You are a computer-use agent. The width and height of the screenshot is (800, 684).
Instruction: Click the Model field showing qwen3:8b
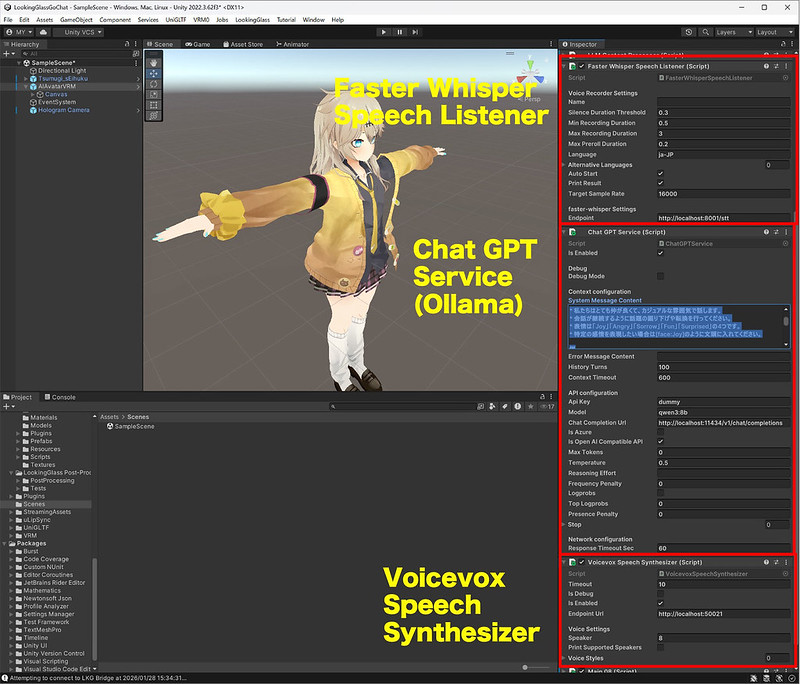pos(720,411)
